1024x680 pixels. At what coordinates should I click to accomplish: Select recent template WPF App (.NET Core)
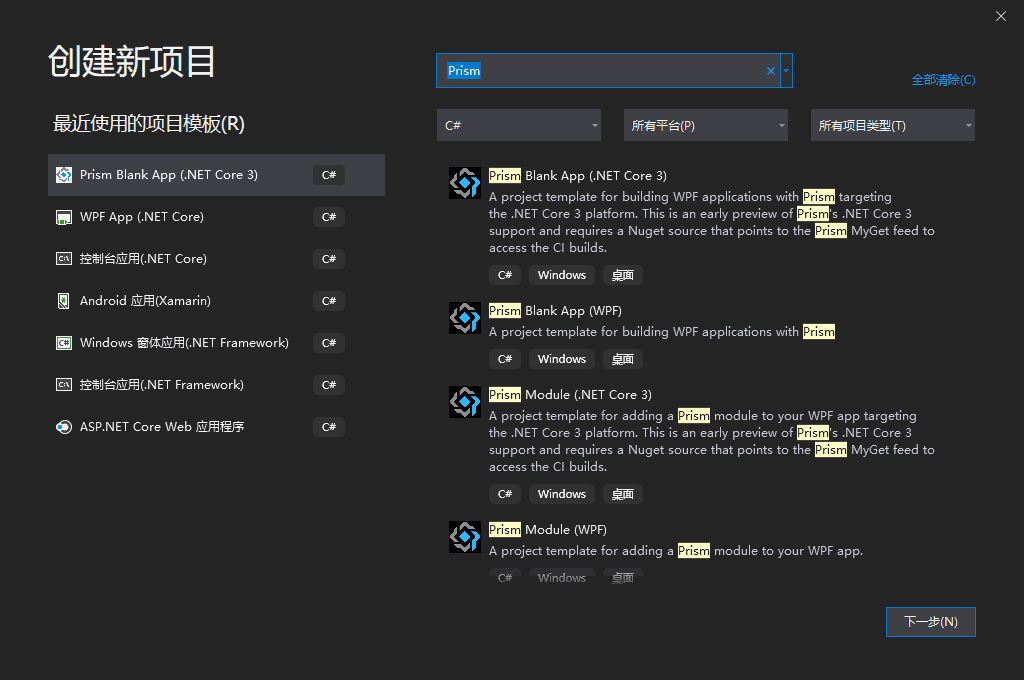(x=216, y=217)
